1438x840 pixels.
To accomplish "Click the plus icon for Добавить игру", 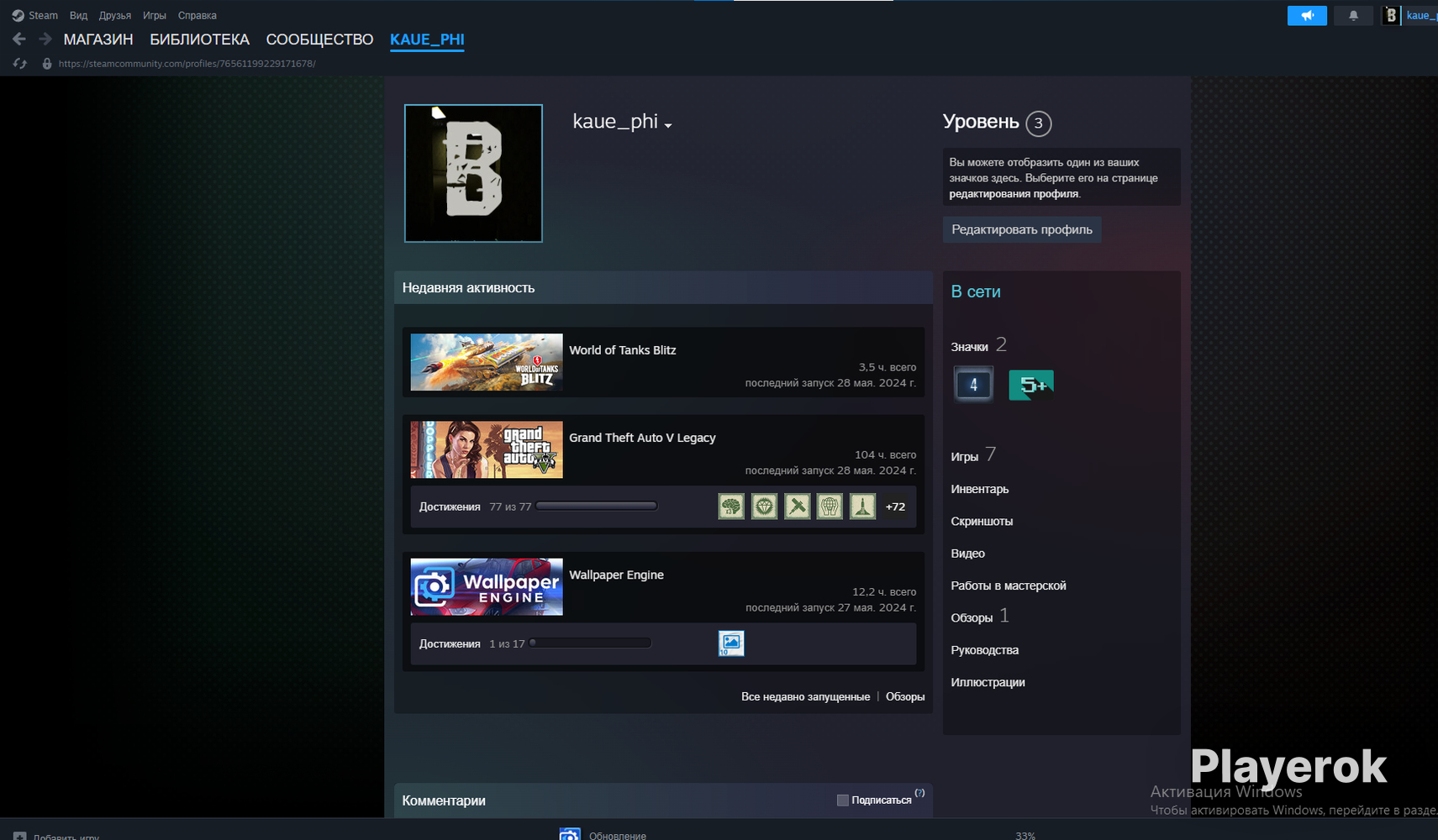I will [x=20, y=837].
